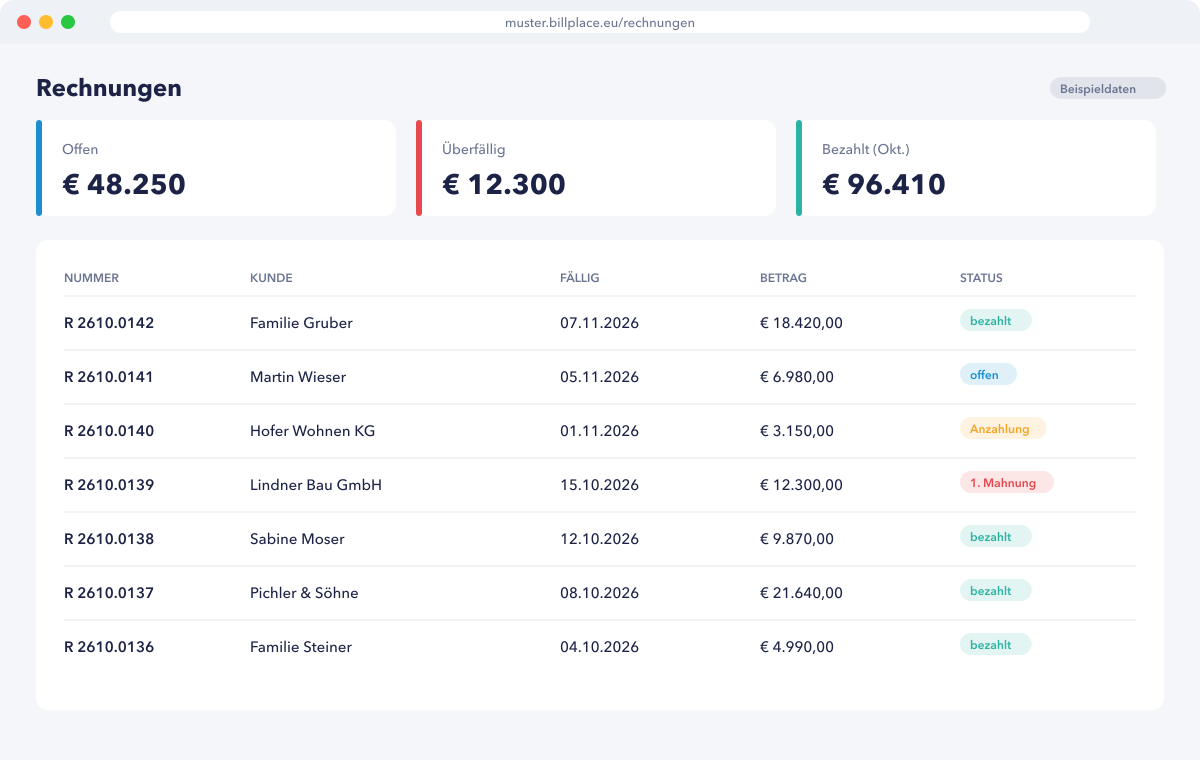Select customer Familie Gruber
Image resolution: width=1200 pixels, height=760 pixels.
(x=301, y=323)
